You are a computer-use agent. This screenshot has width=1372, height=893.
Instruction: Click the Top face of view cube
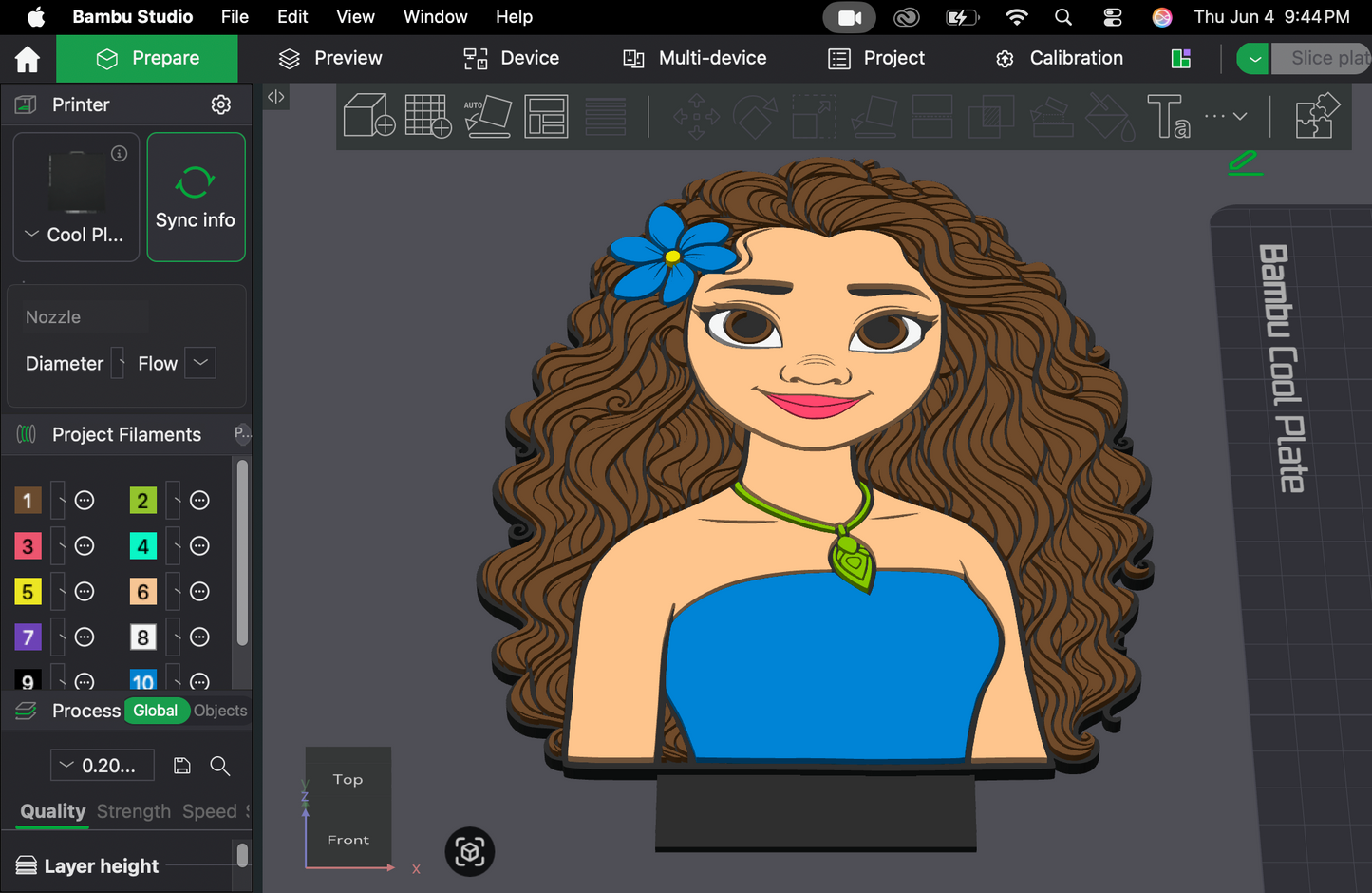tap(348, 779)
